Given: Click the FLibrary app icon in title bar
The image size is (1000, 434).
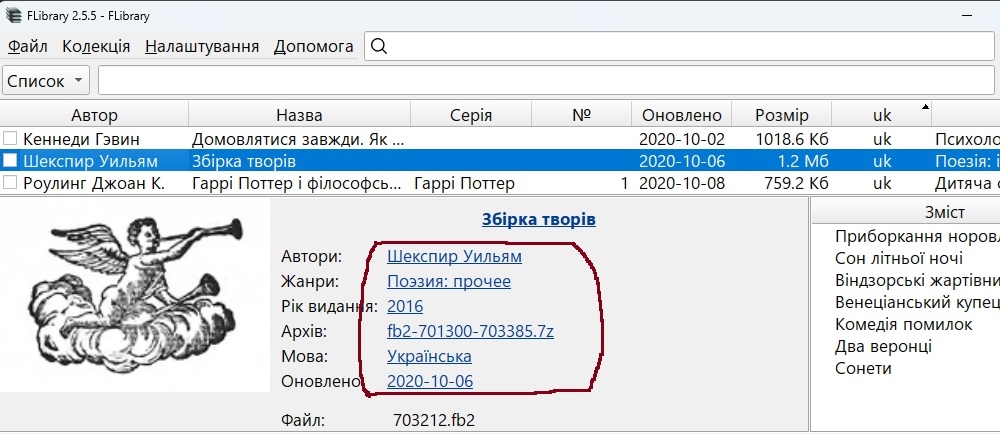Looking at the screenshot, I should (x=13, y=15).
